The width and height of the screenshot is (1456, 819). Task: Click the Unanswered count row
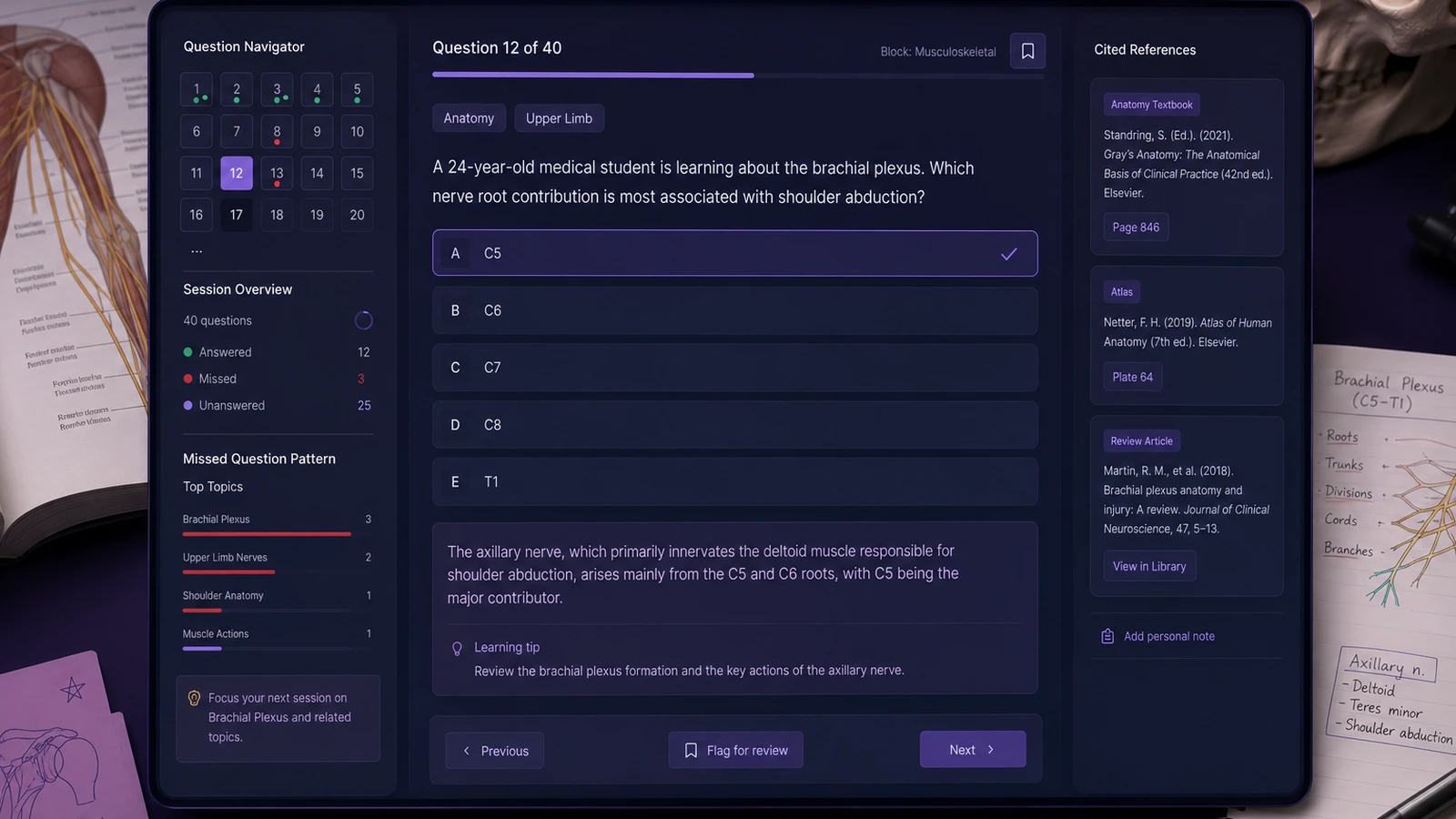pos(278,406)
